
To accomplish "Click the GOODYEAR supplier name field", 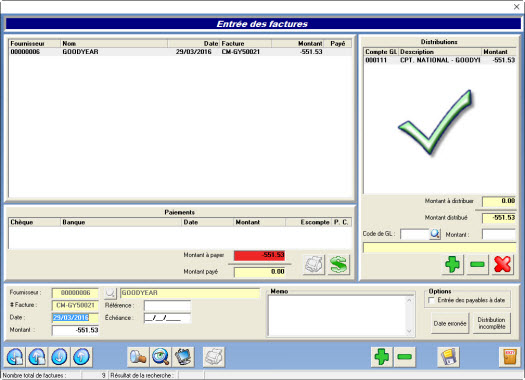I will click(x=190, y=293).
